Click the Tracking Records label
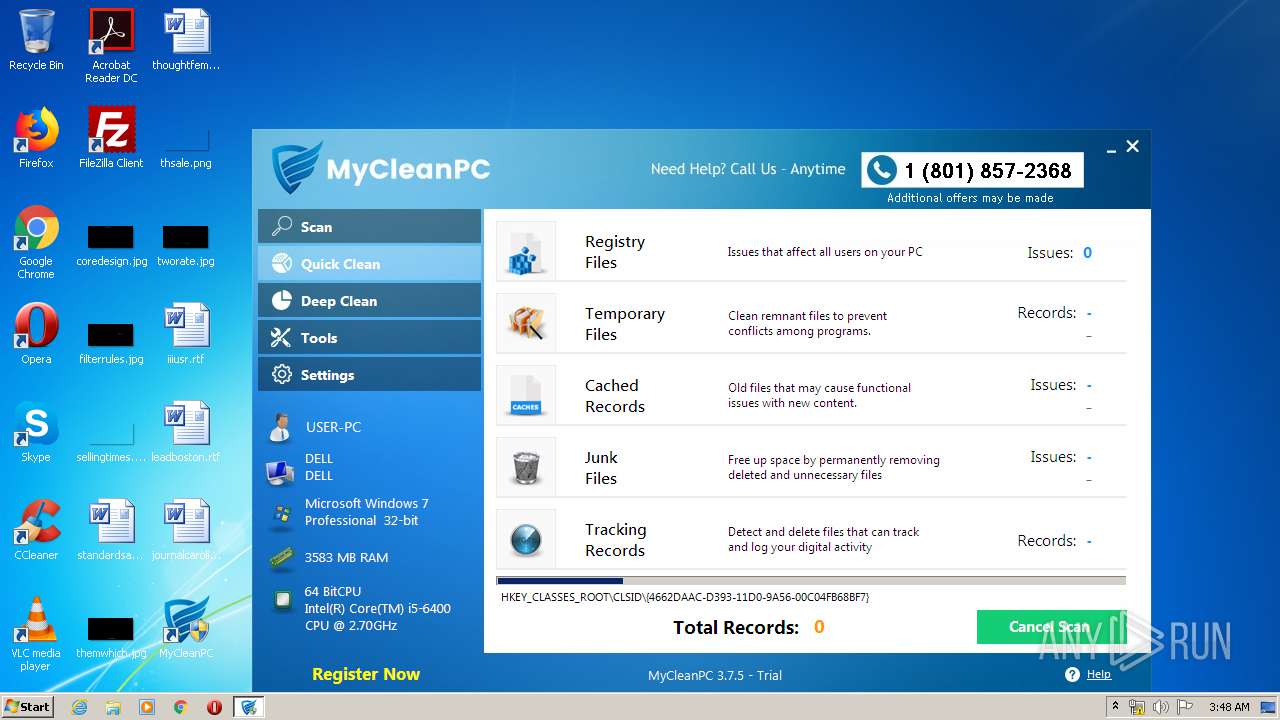 [x=616, y=540]
